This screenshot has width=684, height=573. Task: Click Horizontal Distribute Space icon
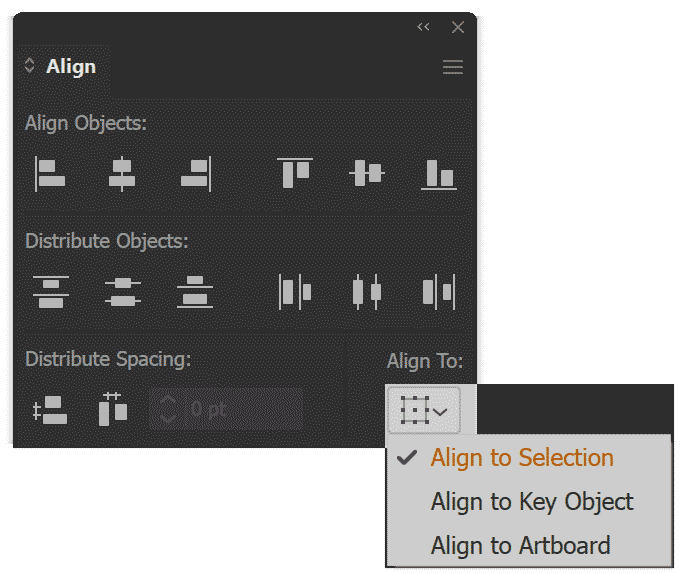113,410
